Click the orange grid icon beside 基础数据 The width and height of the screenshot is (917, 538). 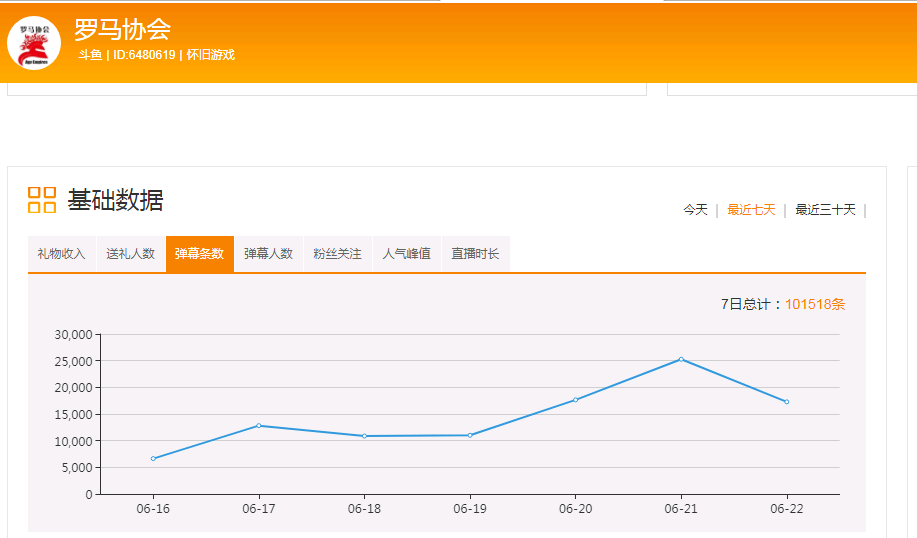[x=42, y=200]
